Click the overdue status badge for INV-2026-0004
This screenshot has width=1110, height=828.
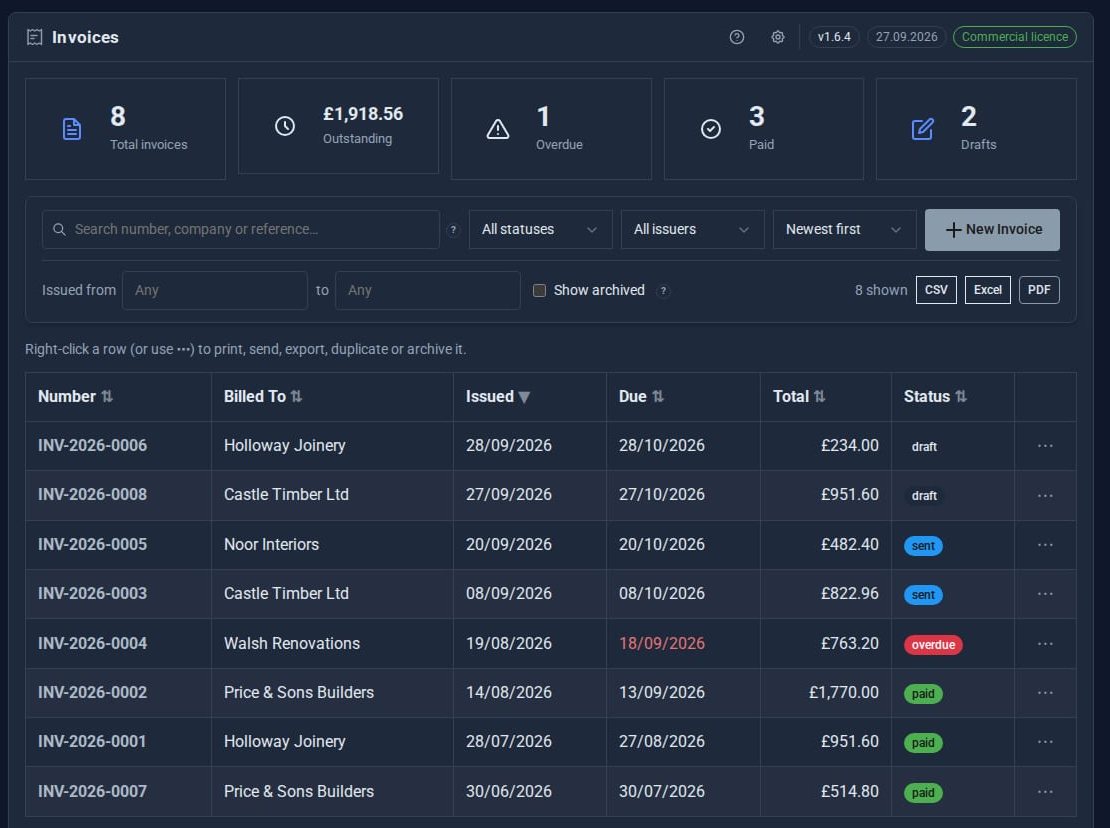tap(933, 645)
